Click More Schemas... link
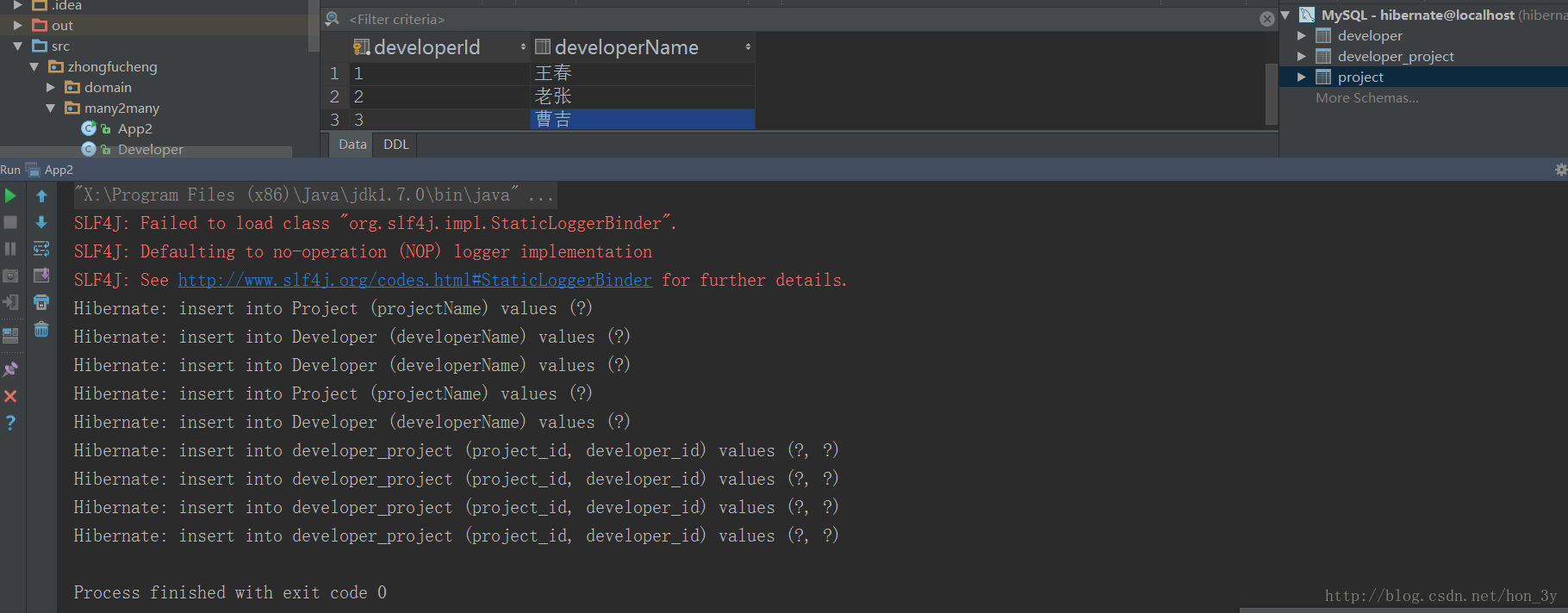 (x=1366, y=97)
